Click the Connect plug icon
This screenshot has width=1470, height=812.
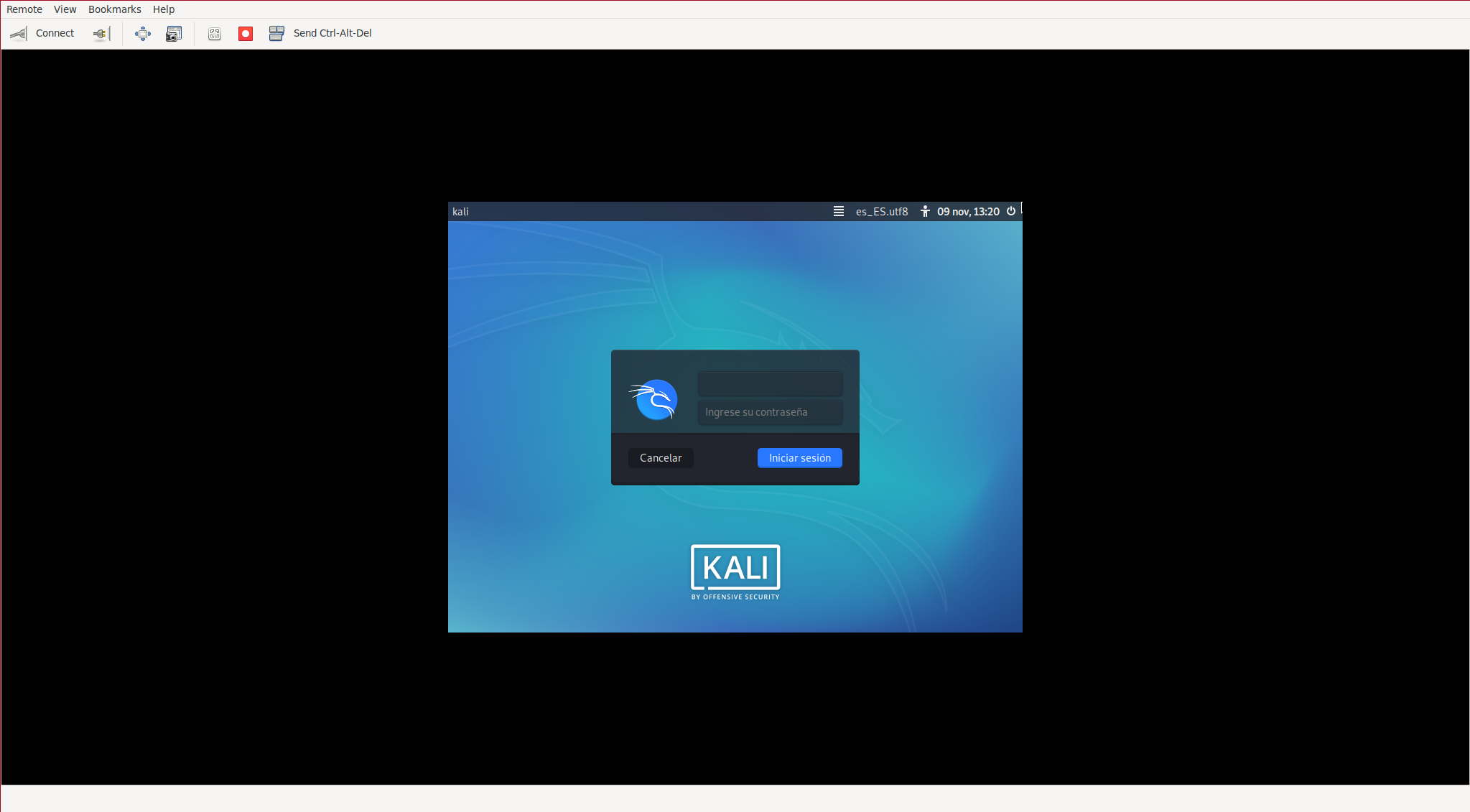[19, 34]
